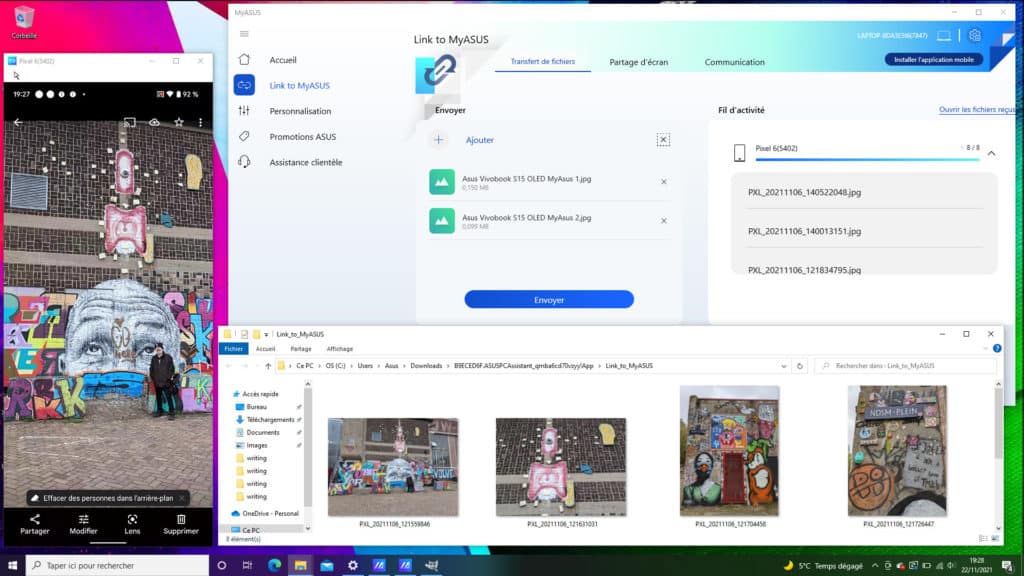Open Fichier tab in File Explorer
Screen dimensions: 1024x576
coord(233,349)
